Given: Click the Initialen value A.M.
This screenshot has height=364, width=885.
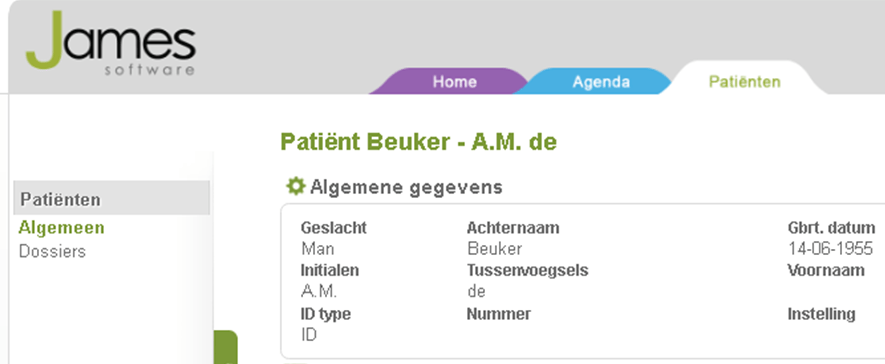Looking at the screenshot, I should click(319, 292).
